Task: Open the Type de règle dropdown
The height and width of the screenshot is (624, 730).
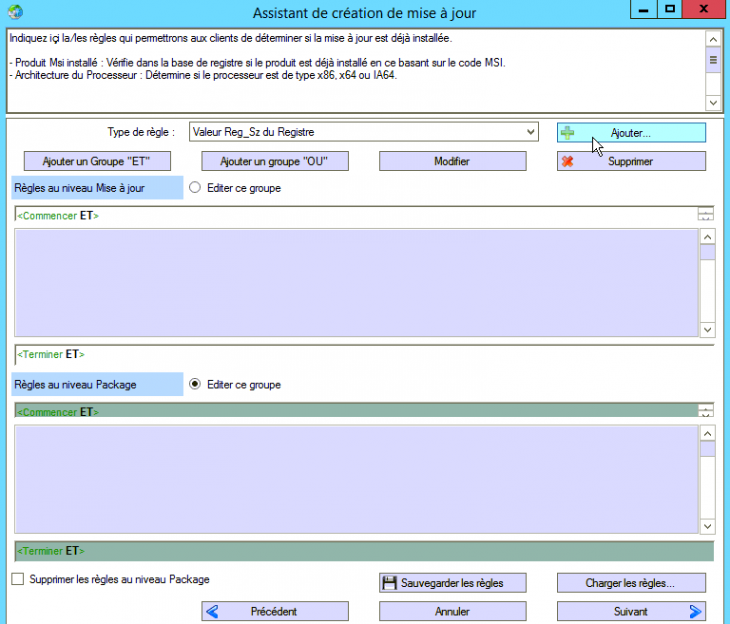Action: (x=530, y=132)
